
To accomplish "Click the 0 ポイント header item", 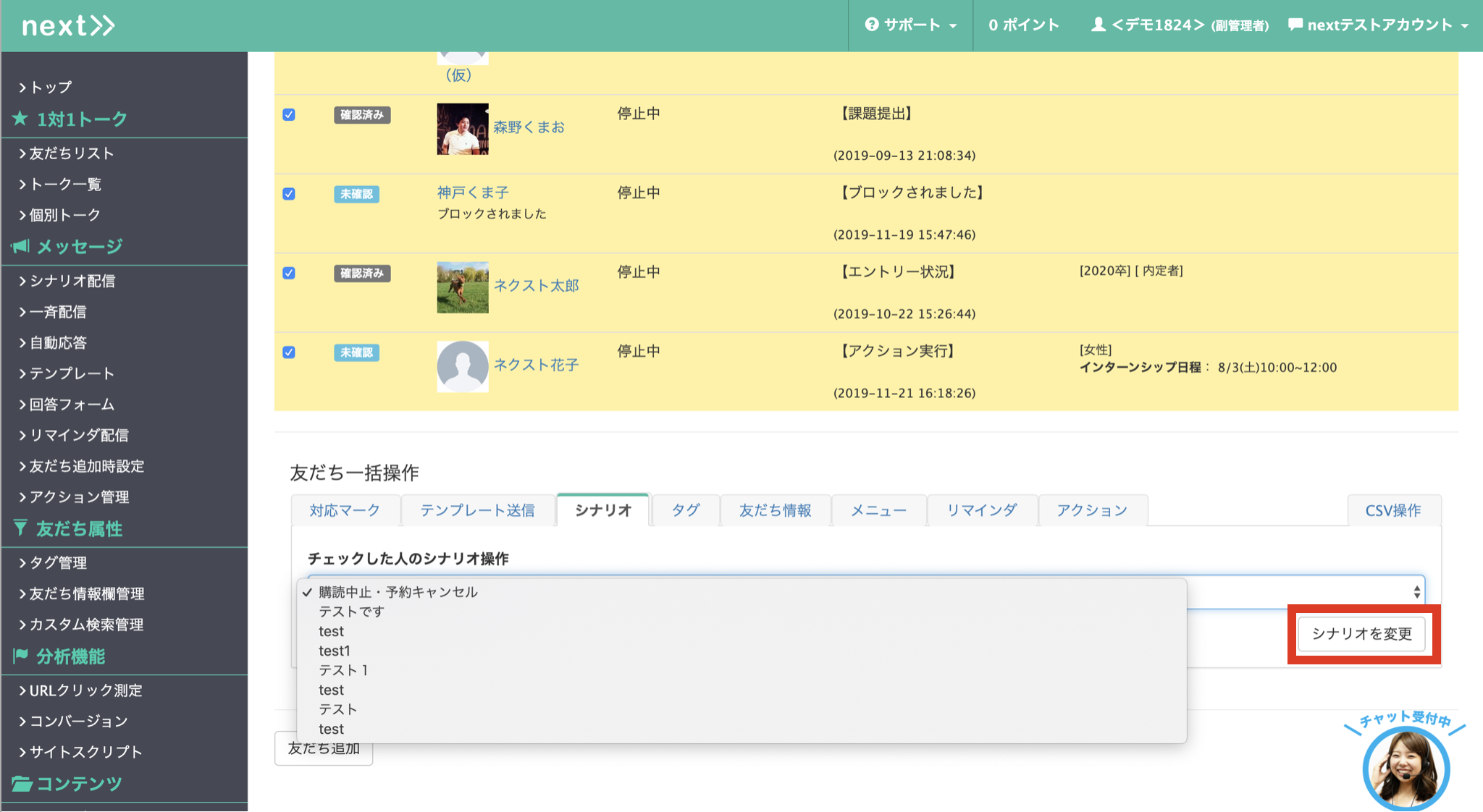I will pyautogui.click(x=1024, y=25).
